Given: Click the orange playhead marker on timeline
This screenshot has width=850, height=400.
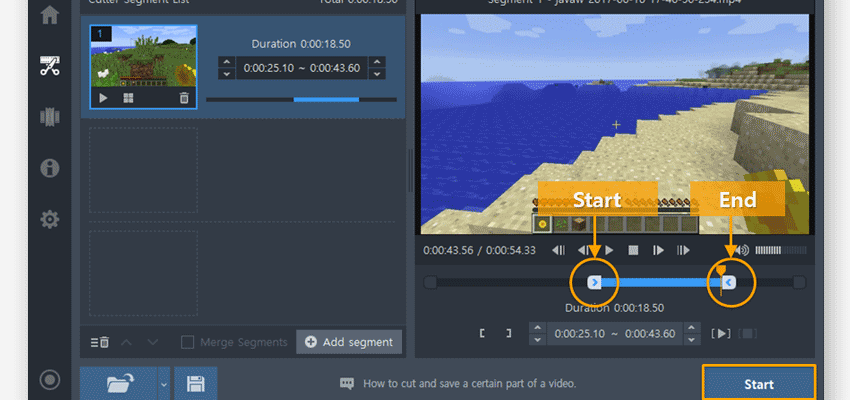Looking at the screenshot, I should 720,270.
